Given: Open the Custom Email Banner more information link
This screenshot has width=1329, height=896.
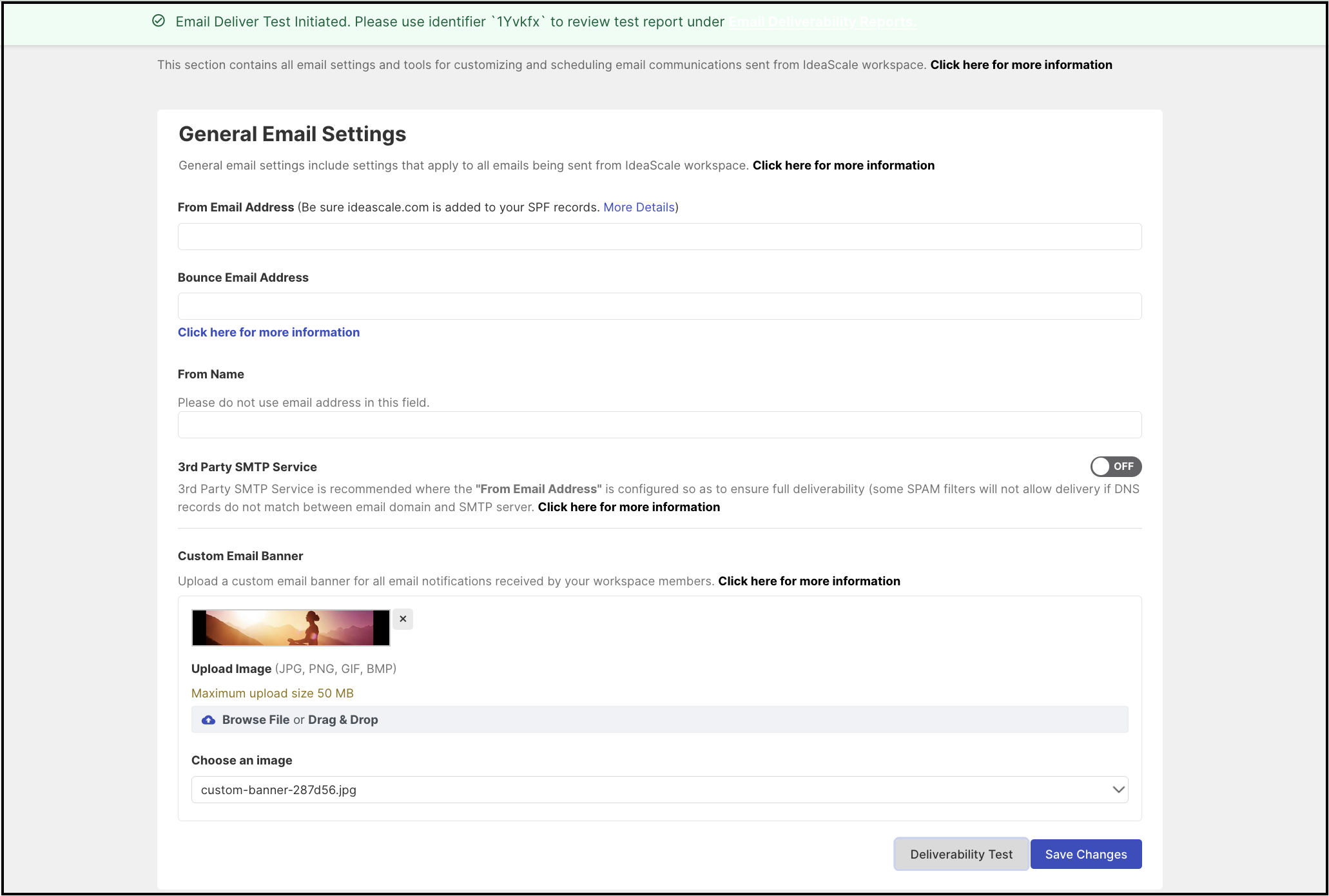Looking at the screenshot, I should point(809,581).
